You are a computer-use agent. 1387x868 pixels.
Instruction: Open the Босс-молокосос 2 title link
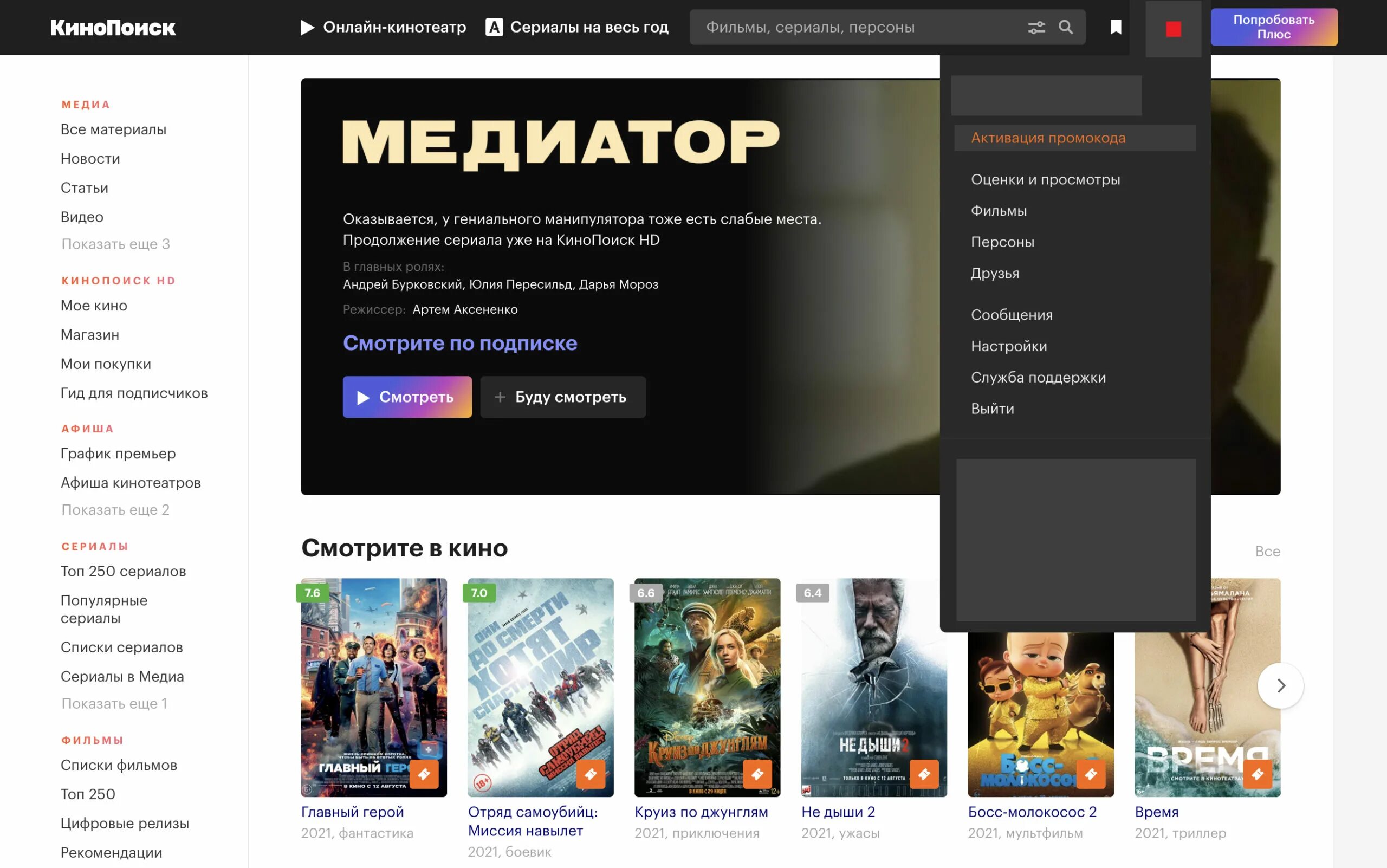pyautogui.click(x=1032, y=812)
